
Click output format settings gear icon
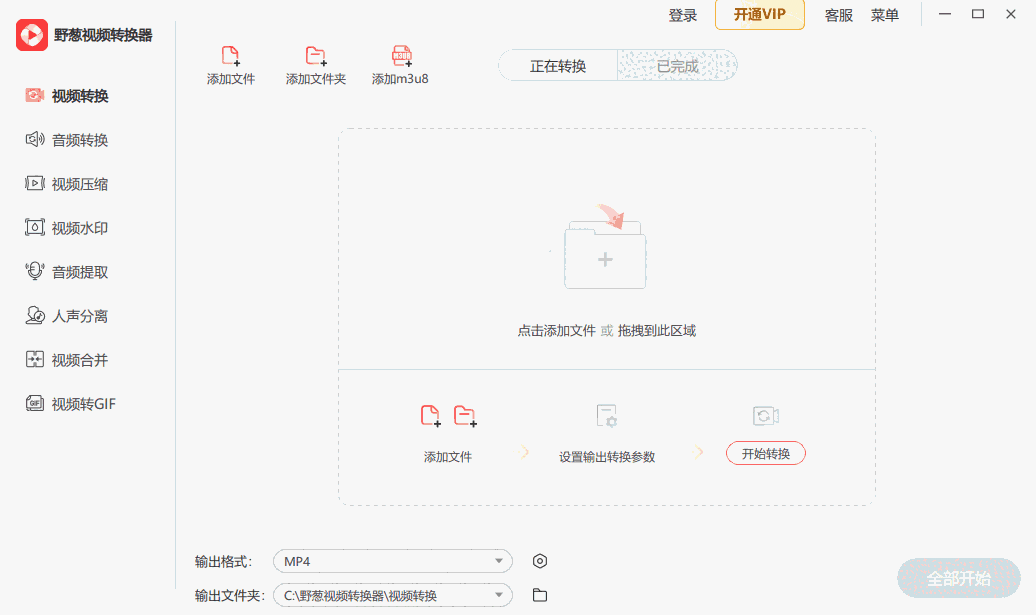[x=540, y=561]
